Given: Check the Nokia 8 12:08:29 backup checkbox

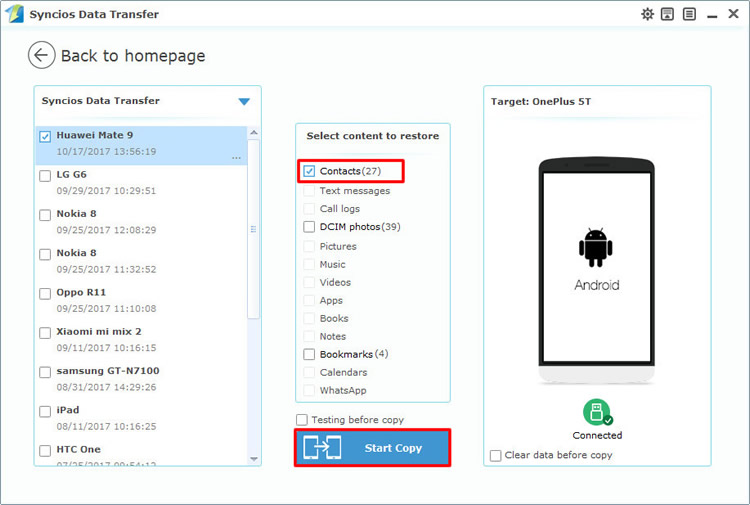Looking at the screenshot, I should pos(45,215).
